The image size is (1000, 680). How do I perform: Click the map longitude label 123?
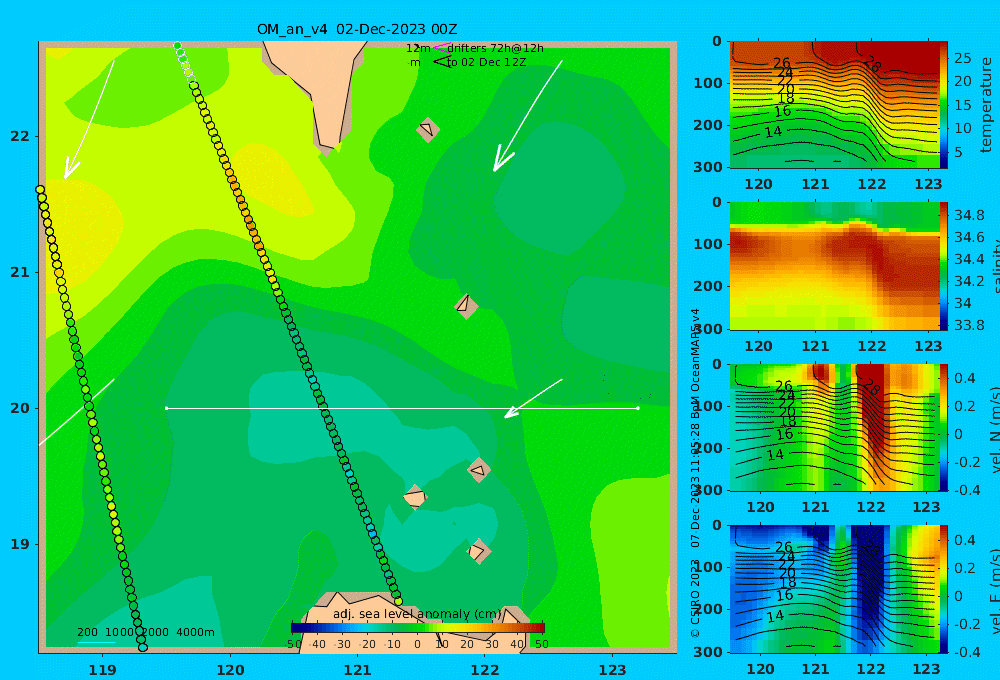[612, 670]
